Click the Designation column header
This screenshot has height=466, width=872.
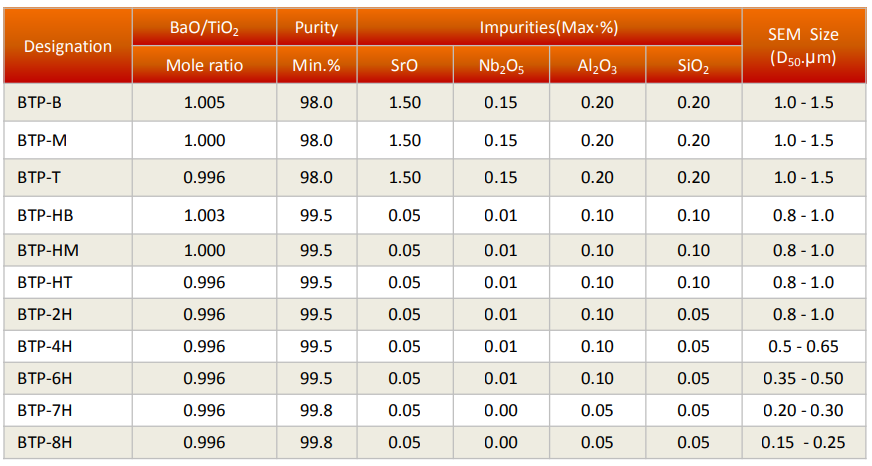(x=68, y=46)
